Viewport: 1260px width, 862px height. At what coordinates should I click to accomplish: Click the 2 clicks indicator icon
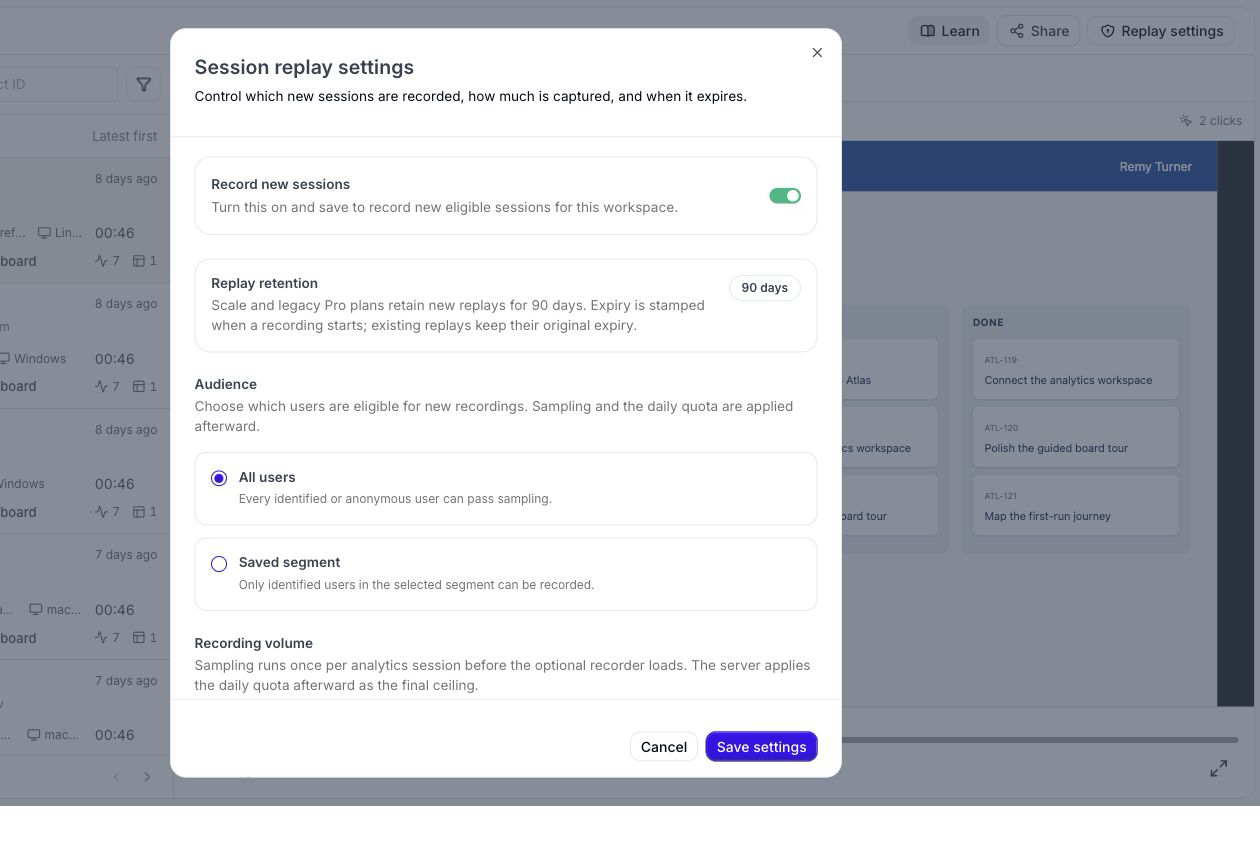[1185, 121]
